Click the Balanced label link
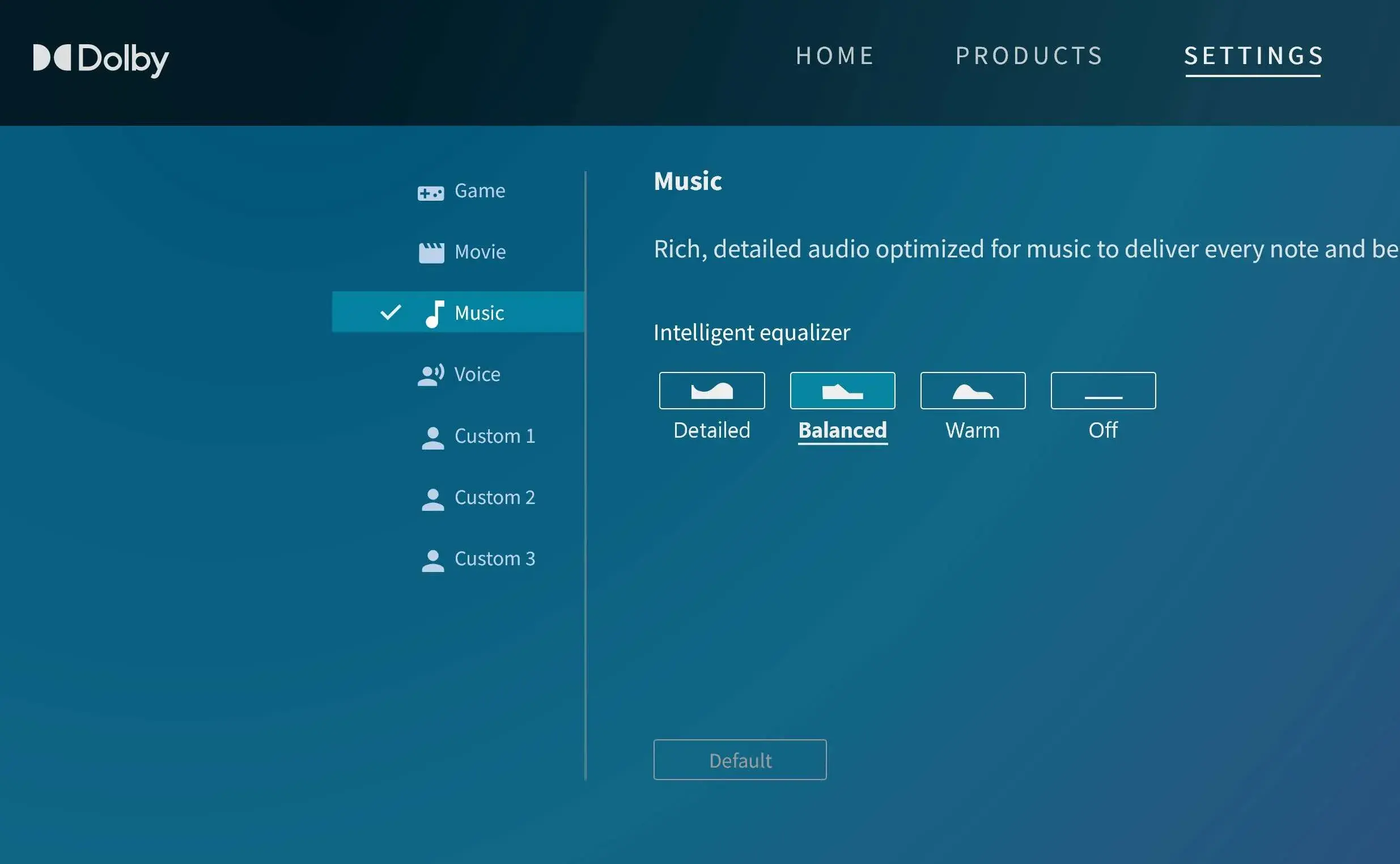 pyautogui.click(x=842, y=430)
